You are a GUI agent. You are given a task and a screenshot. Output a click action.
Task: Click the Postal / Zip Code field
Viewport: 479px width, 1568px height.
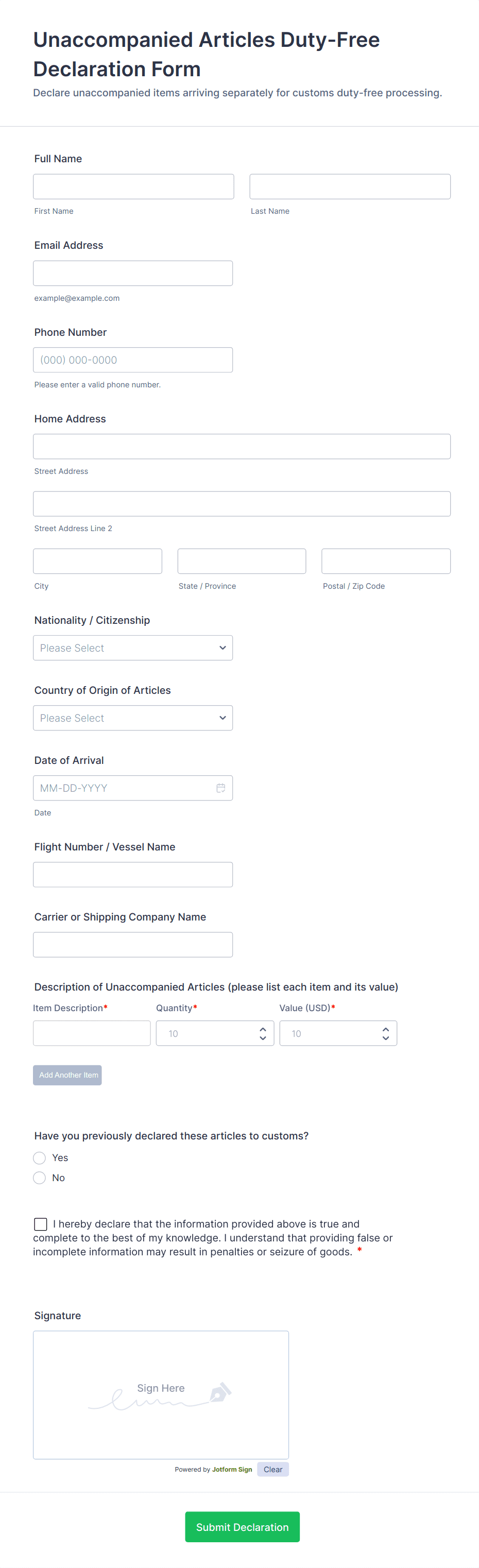(385, 560)
